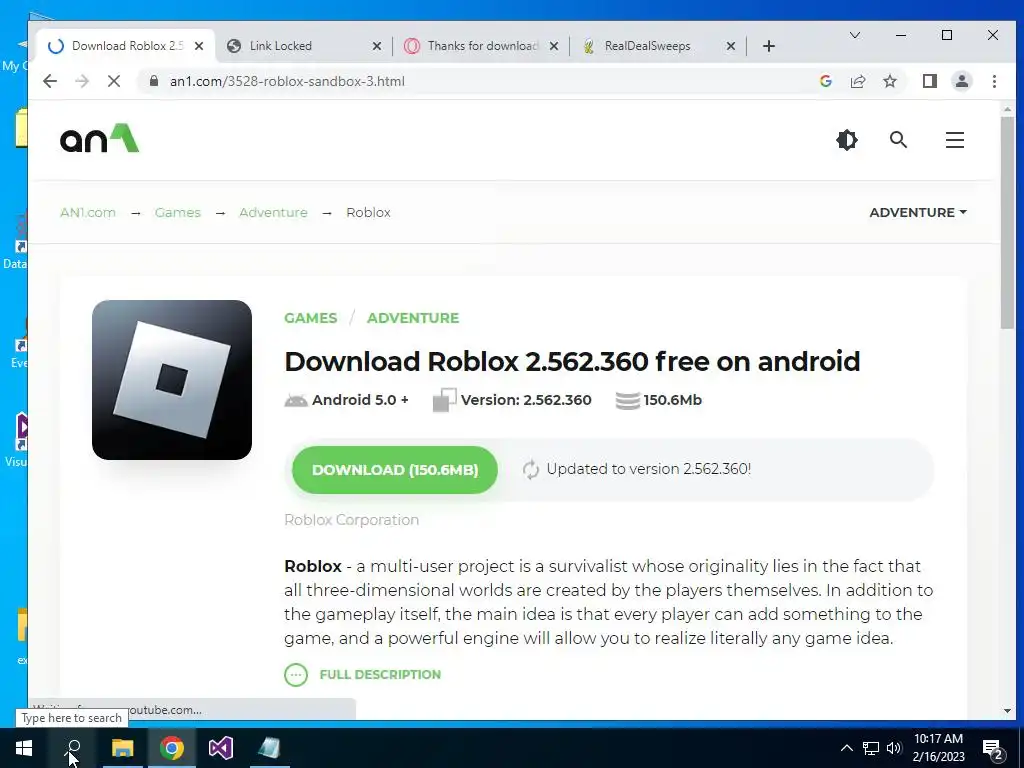The image size is (1024, 768).
Task: Close the Download Roblox tab
Action: pyautogui.click(x=199, y=46)
